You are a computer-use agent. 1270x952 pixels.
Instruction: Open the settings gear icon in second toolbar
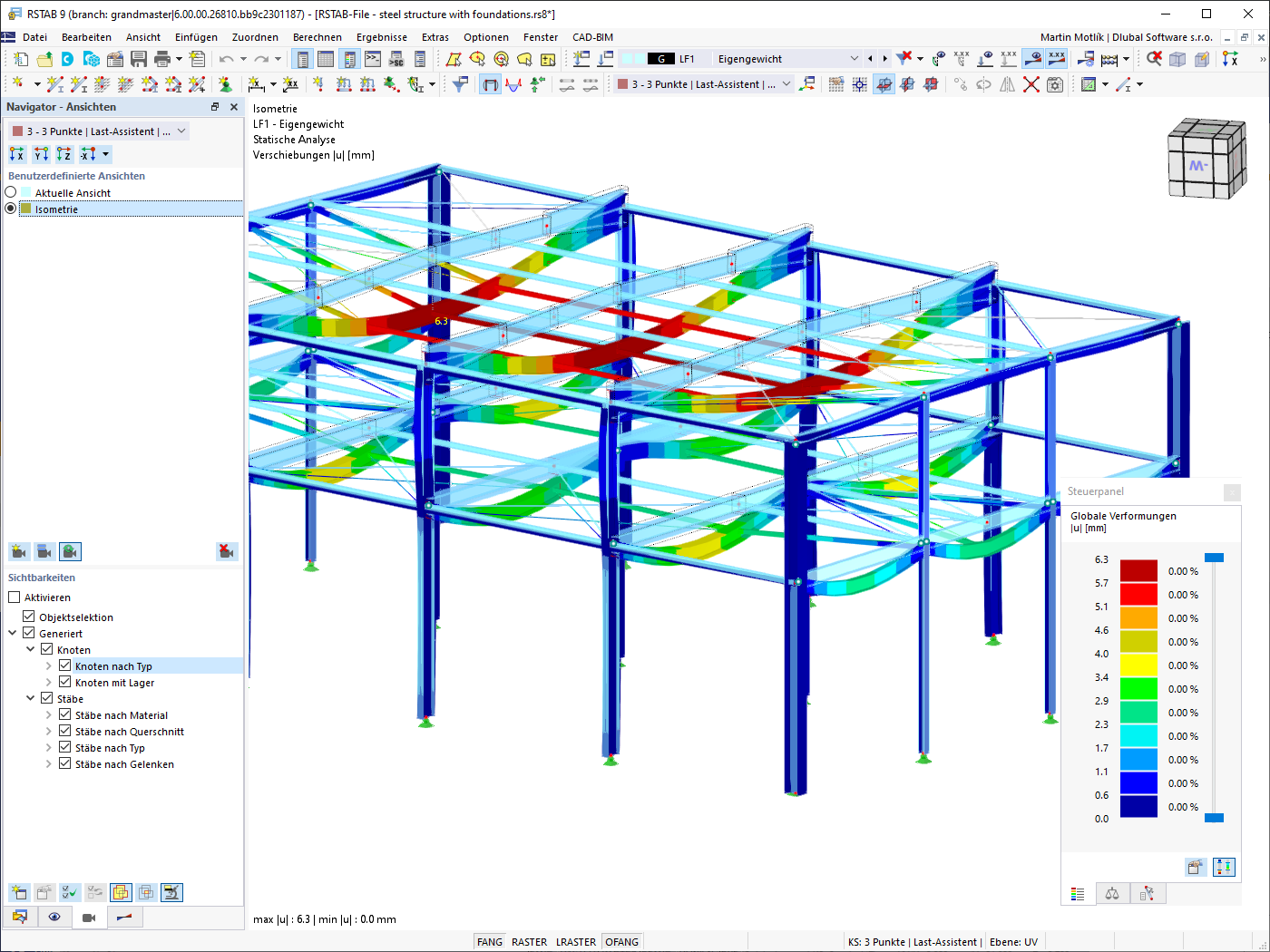(x=1055, y=84)
